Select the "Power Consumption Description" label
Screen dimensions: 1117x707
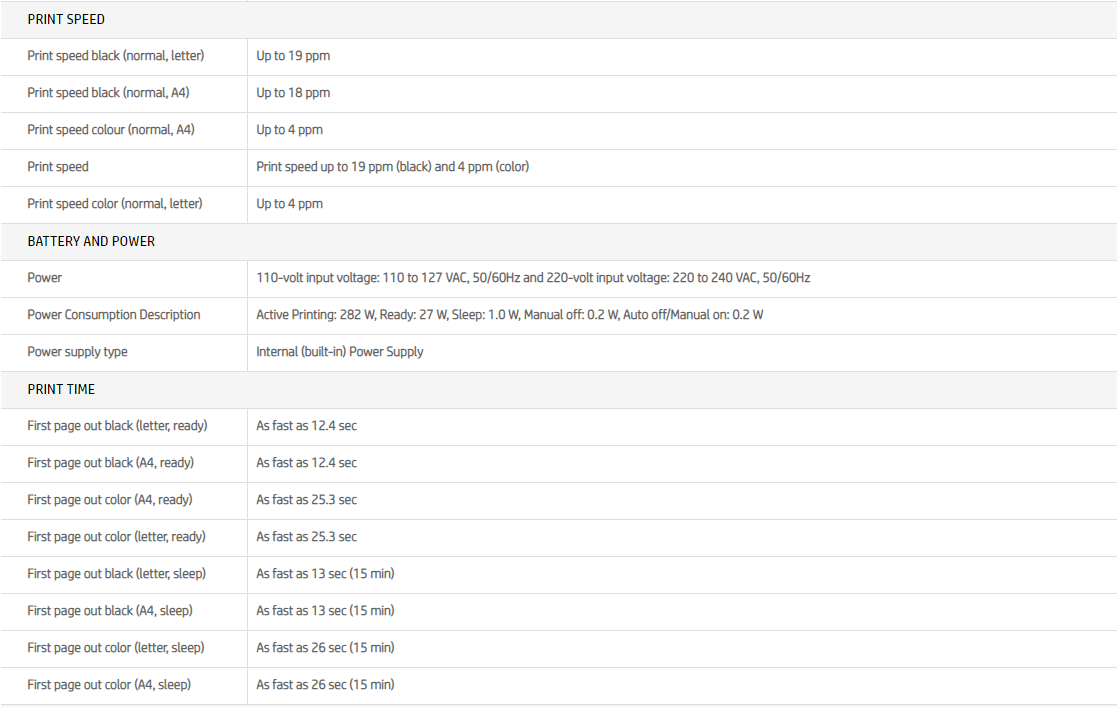click(114, 315)
